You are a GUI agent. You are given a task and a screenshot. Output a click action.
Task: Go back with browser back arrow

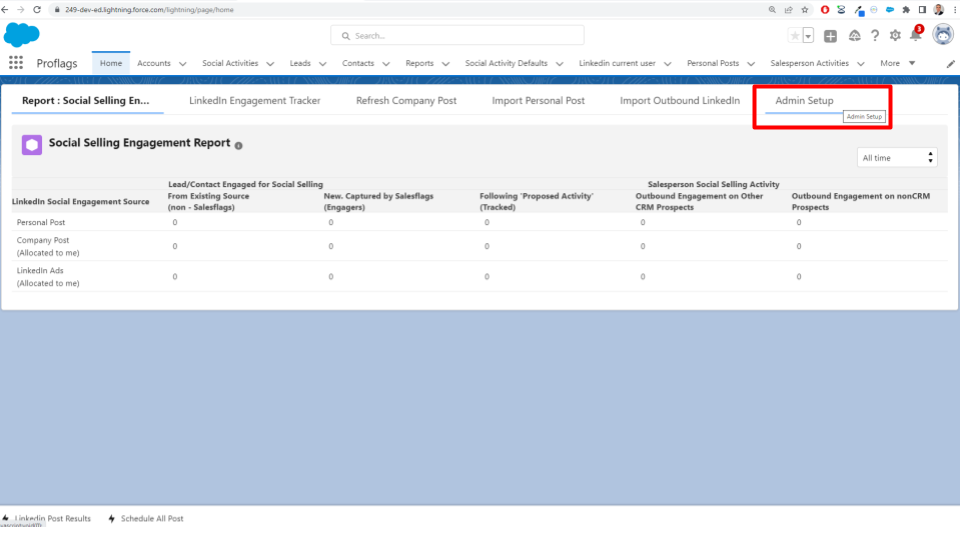[x=5, y=10]
